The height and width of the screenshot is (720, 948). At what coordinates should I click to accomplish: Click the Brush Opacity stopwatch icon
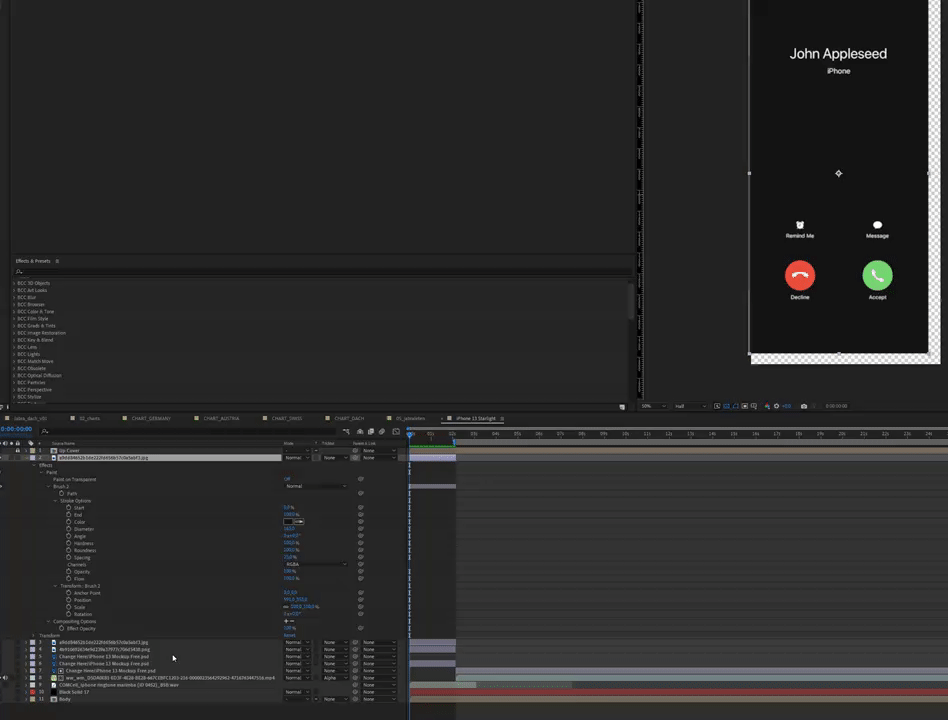pos(69,571)
